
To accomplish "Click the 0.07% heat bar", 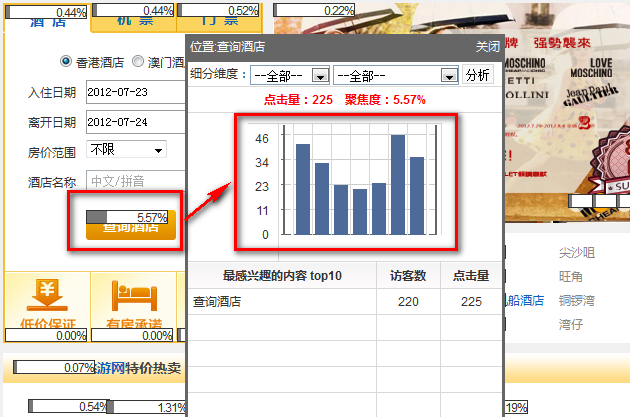I will click(x=54, y=367).
